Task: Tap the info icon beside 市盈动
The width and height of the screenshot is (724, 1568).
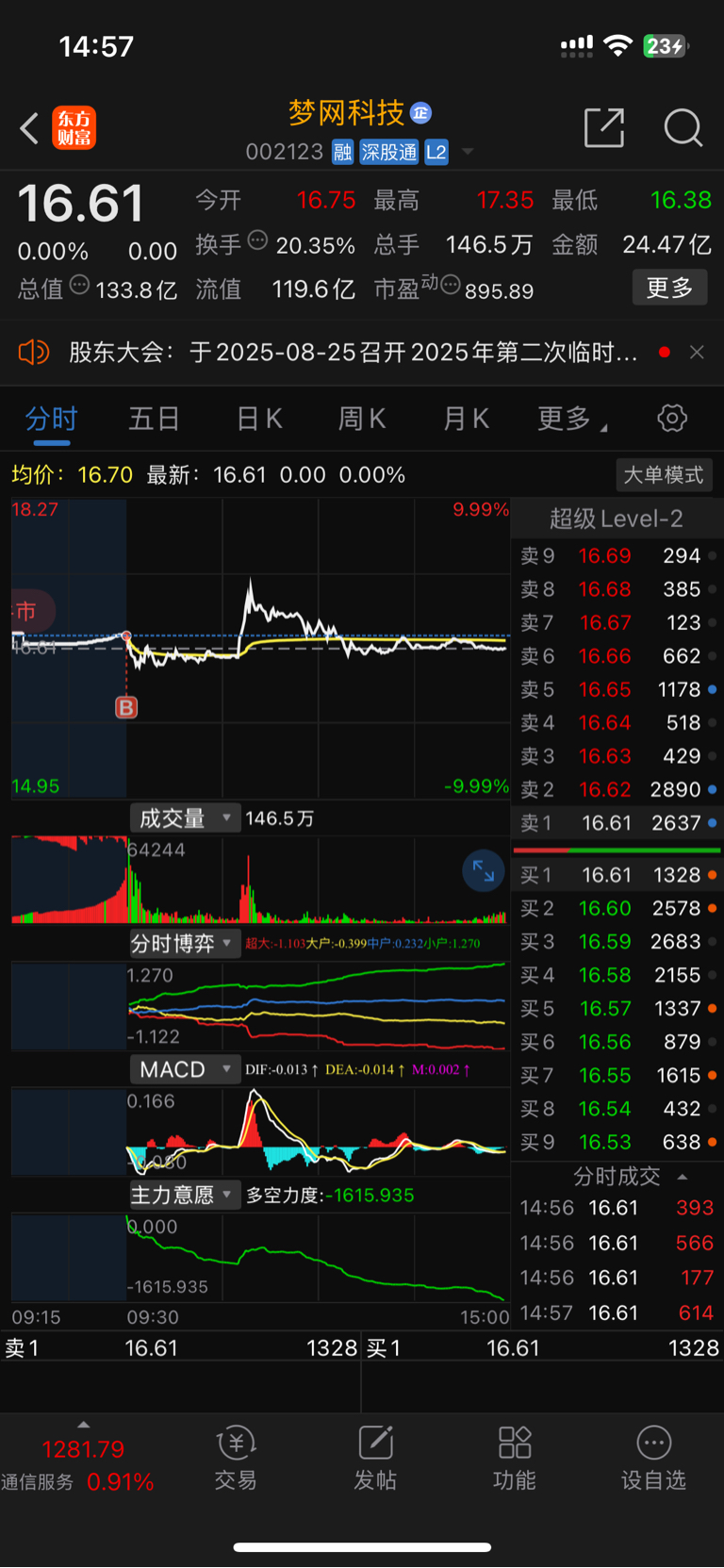Action: tap(451, 285)
